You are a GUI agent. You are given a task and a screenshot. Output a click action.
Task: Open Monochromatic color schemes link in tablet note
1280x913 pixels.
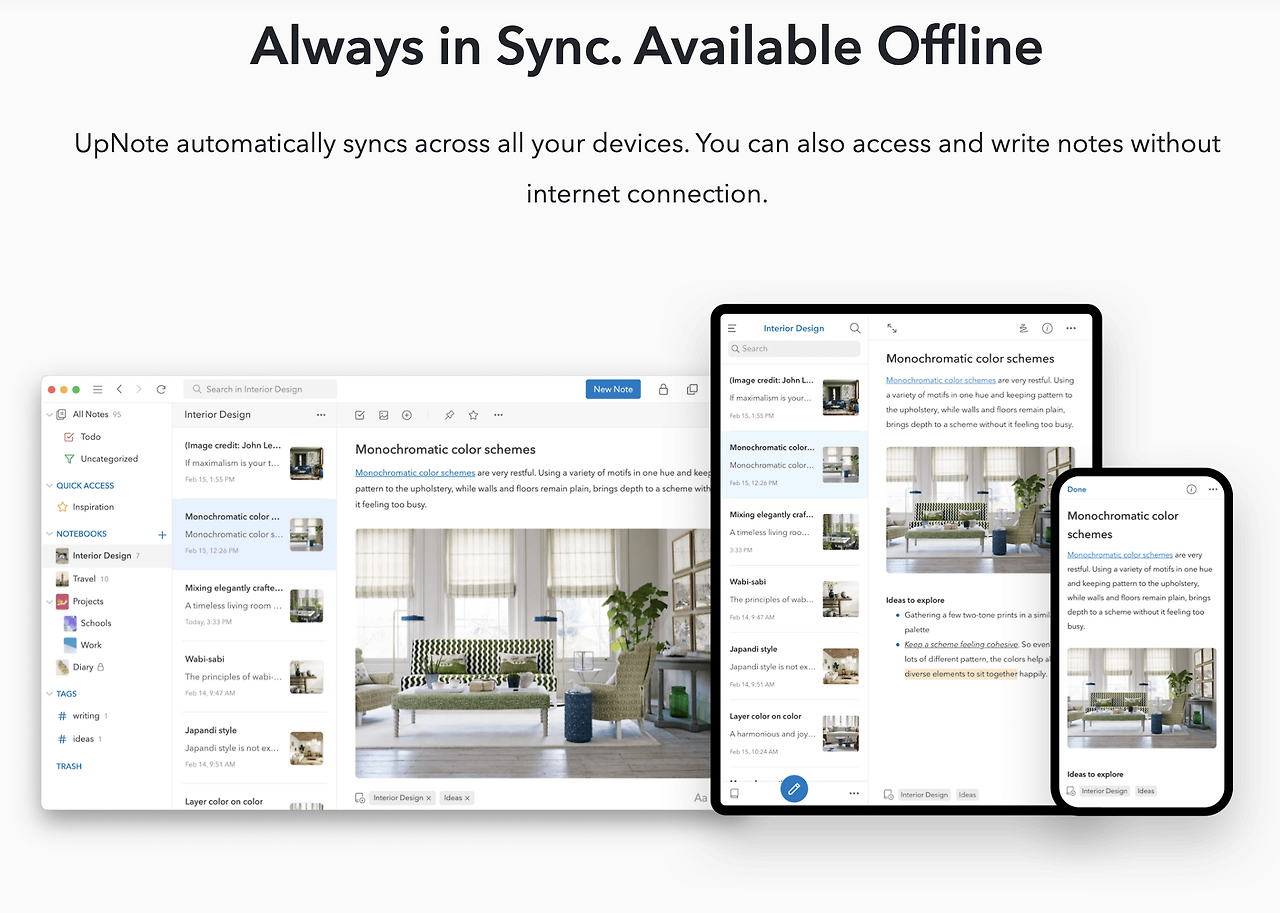click(x=941, y=380)
